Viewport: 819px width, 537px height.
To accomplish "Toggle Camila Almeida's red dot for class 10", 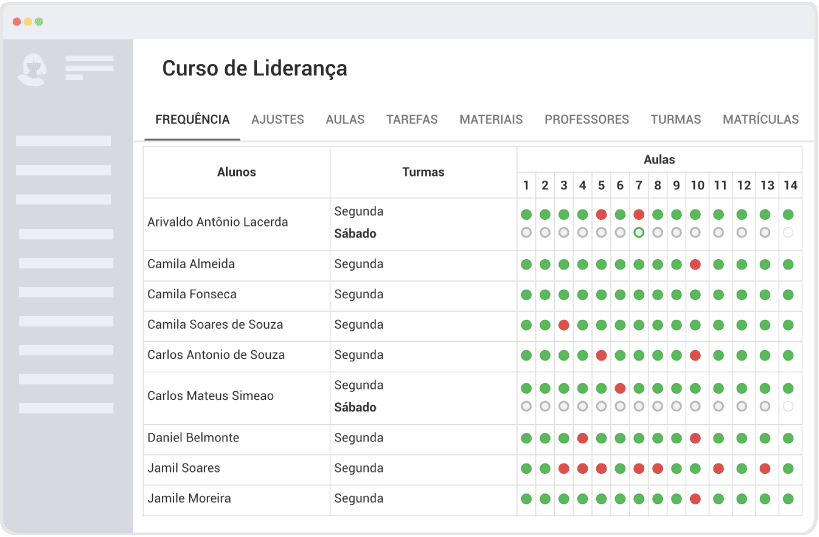I will (x=695, y=264).
